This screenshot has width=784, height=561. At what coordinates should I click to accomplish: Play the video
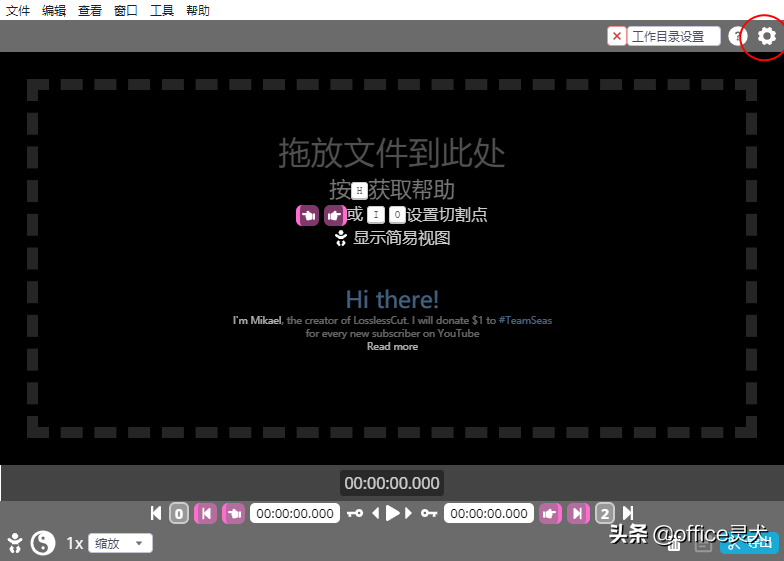(x=392, y=514)
